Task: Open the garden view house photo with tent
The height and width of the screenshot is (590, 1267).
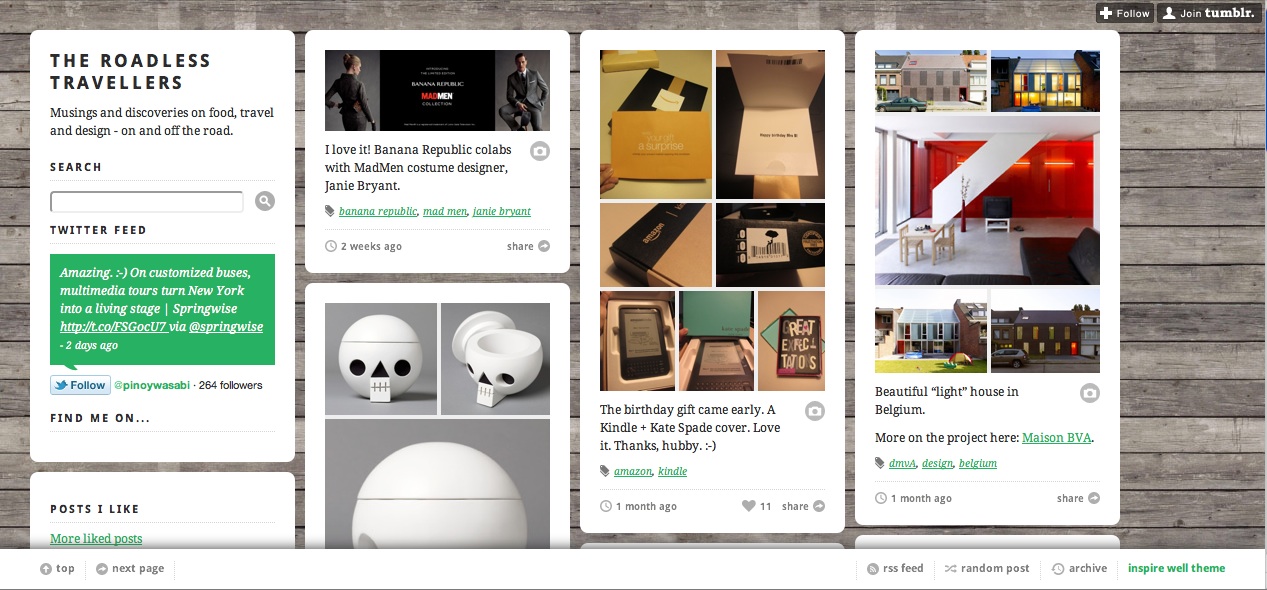Action: (931, 331)
